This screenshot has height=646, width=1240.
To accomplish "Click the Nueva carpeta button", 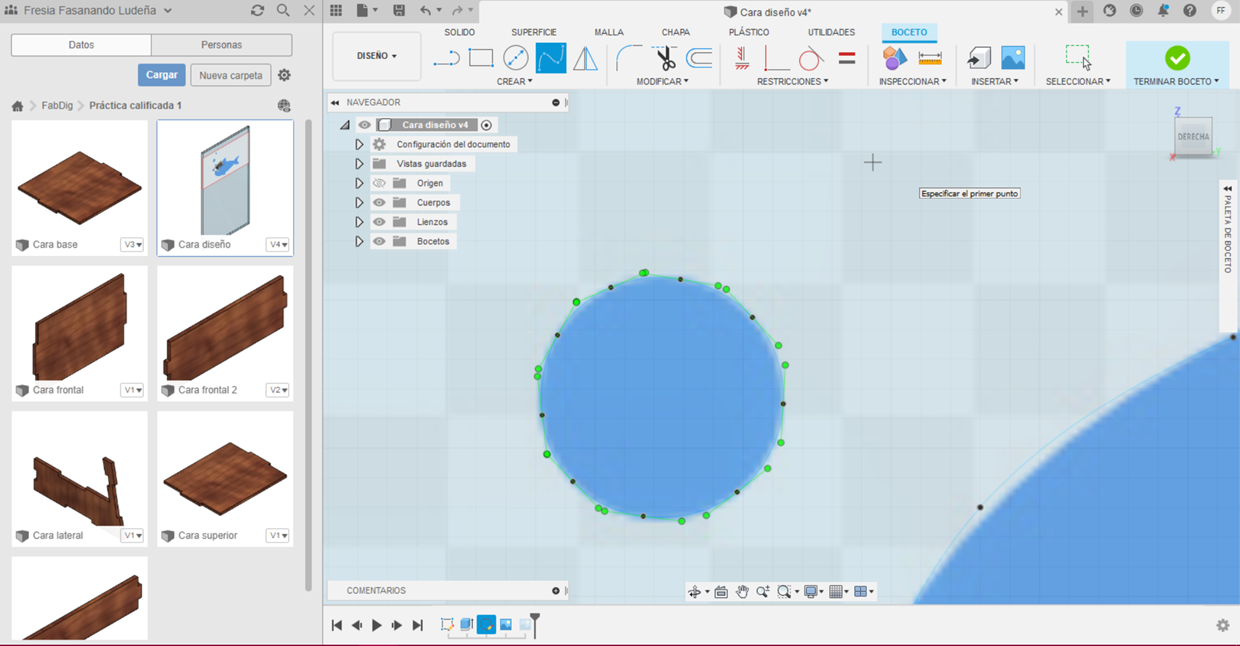I will tap(231, 75).
